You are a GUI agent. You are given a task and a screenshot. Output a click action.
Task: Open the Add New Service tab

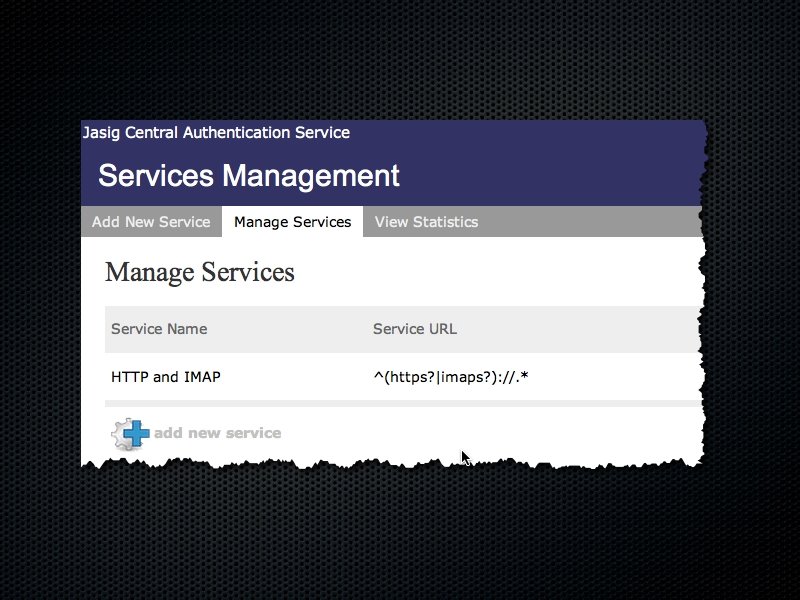tap(151, 222)
